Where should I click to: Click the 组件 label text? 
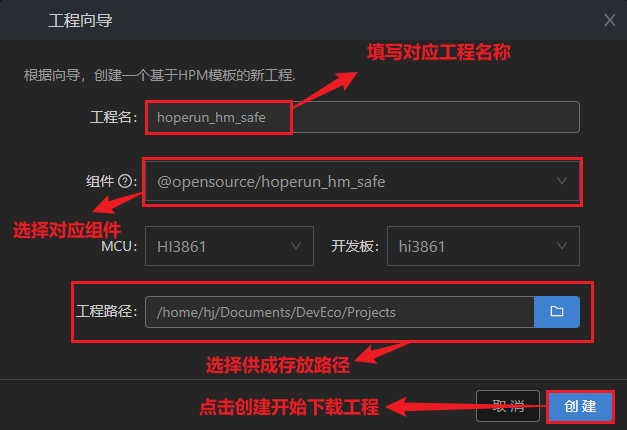point(100,181)
